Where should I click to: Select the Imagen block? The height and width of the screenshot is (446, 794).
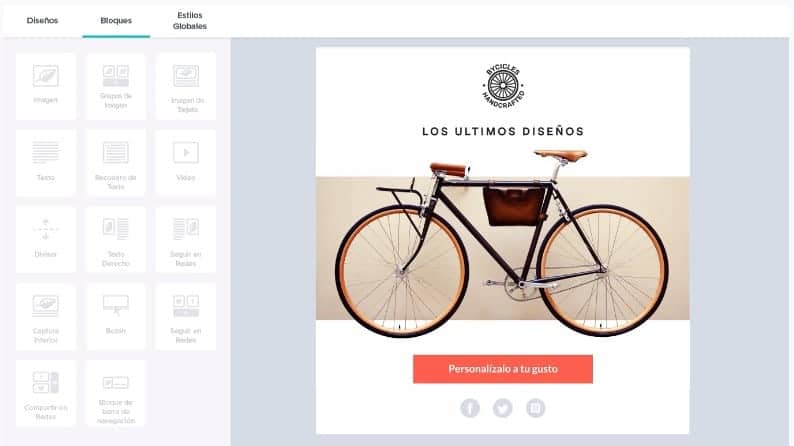(46, 87)
